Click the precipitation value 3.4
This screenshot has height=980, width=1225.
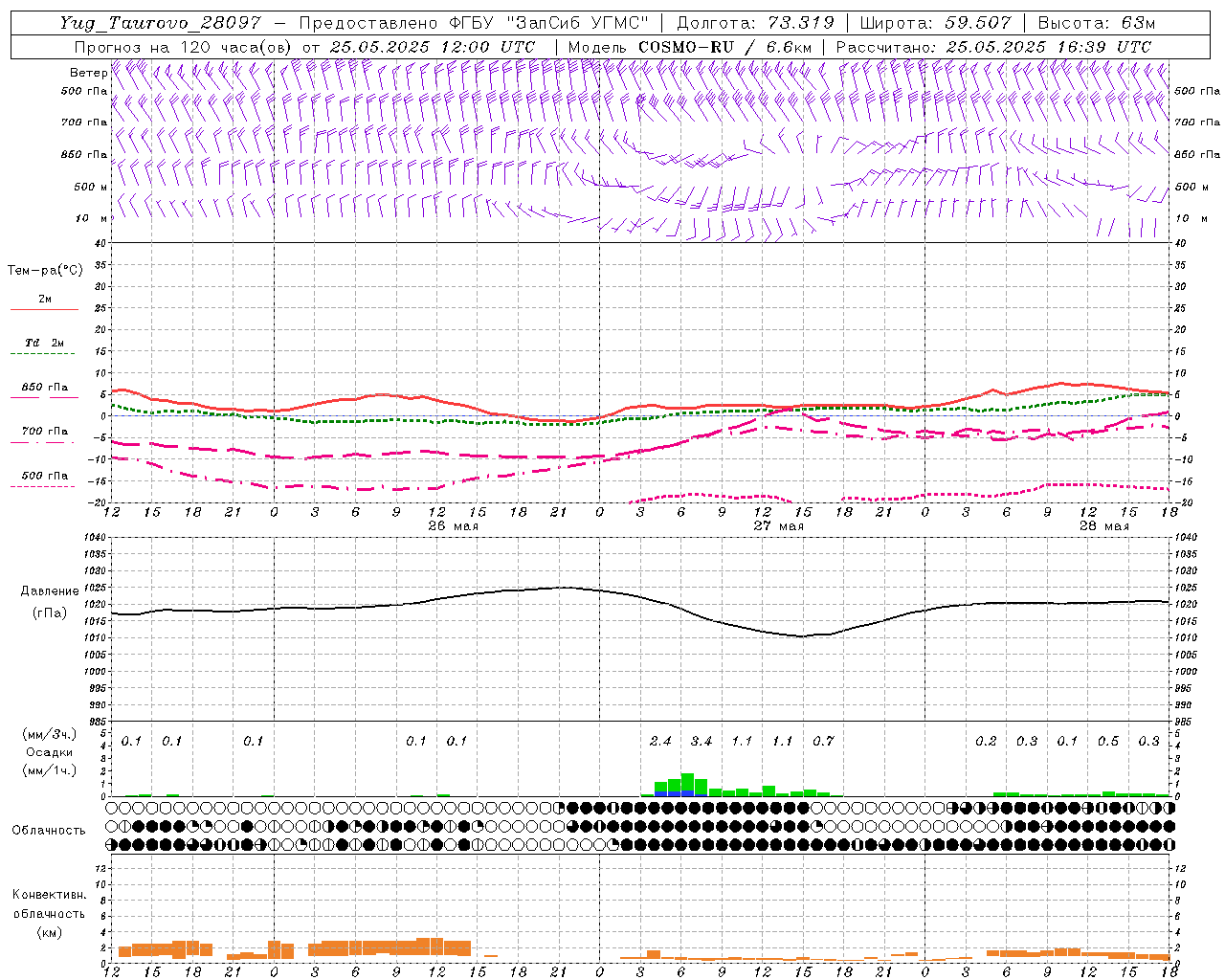[x=702, y=741]
